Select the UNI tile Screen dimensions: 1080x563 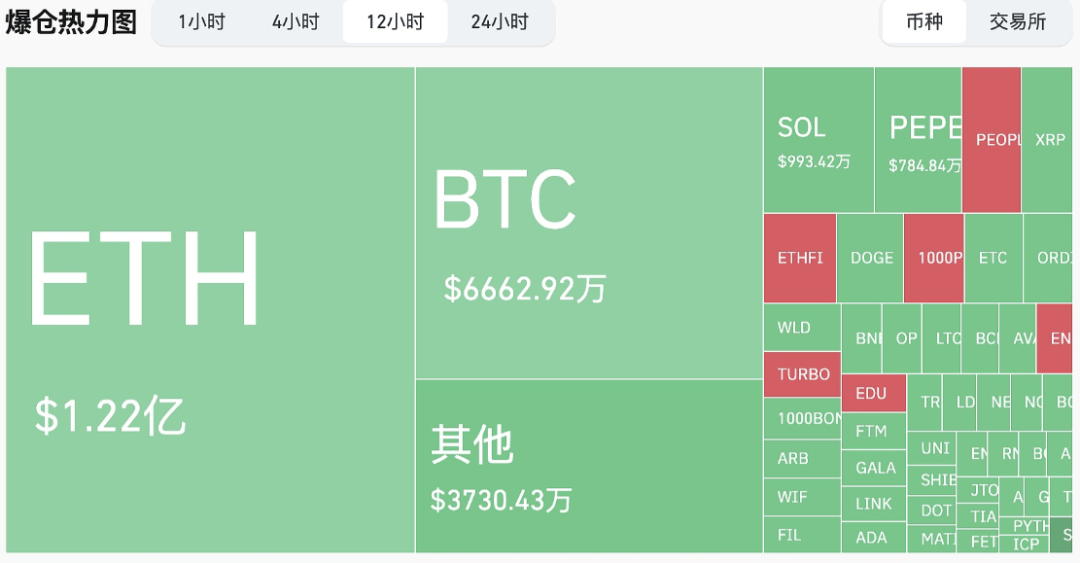(x=931, y=449)
